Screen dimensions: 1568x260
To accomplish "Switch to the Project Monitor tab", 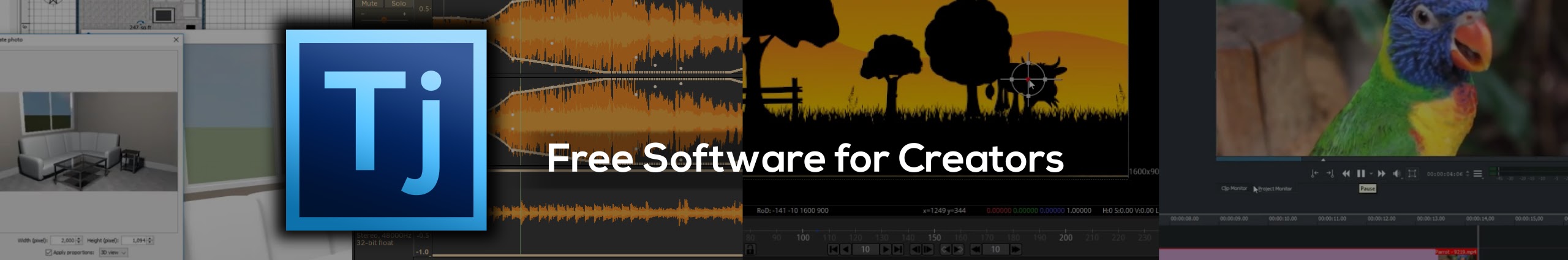I will (1275, 188).
